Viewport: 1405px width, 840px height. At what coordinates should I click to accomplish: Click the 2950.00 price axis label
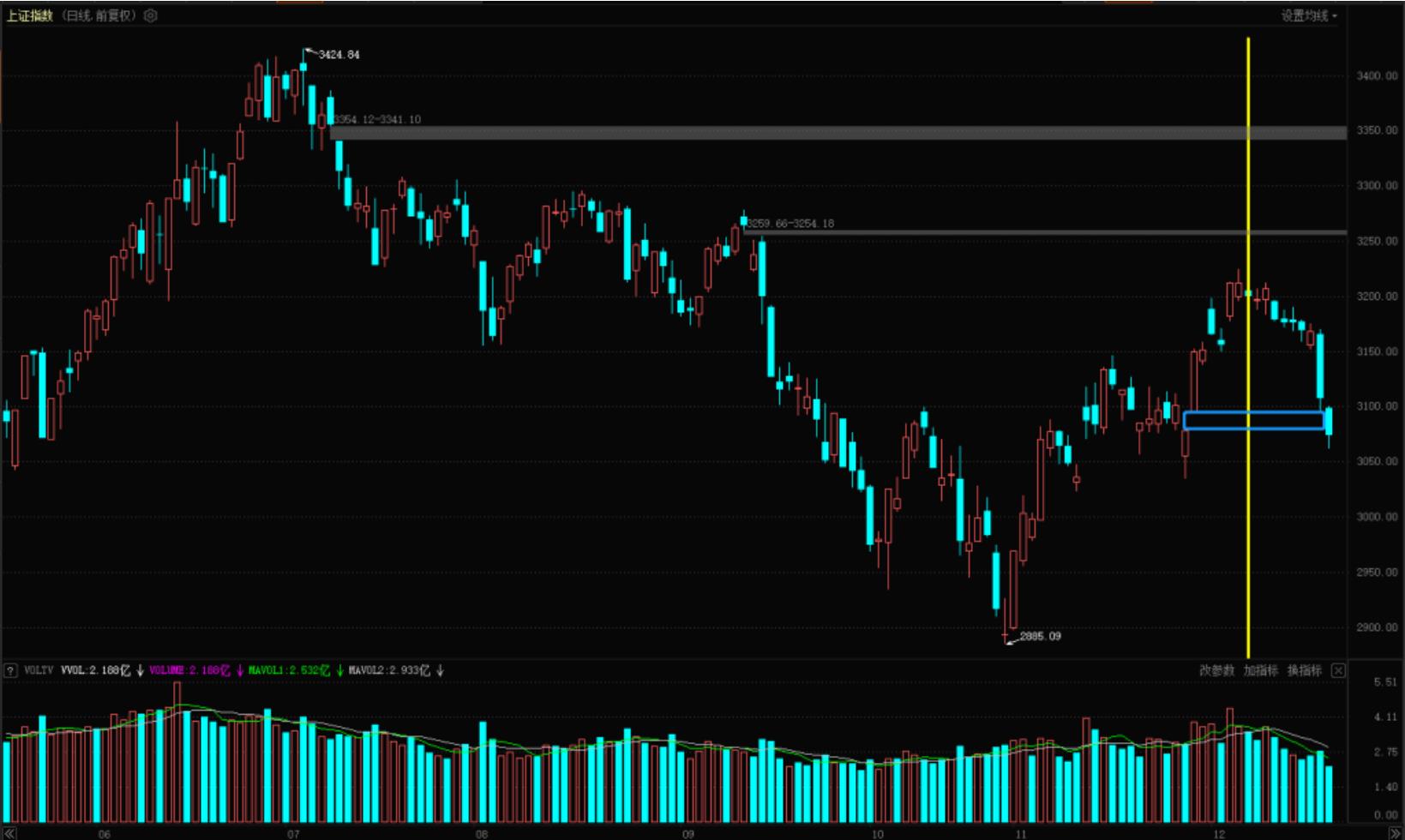1377,572
